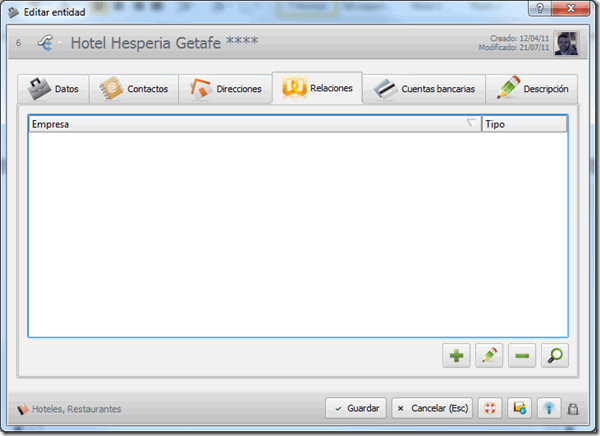Click the Guardar button
The image size is (600, 436).
click(356, 408)
